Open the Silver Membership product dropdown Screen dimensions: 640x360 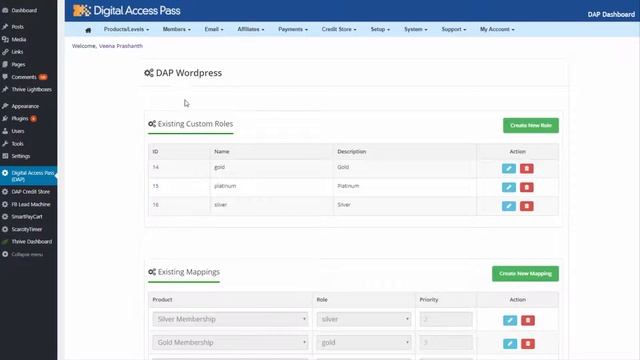coord(230,319)
